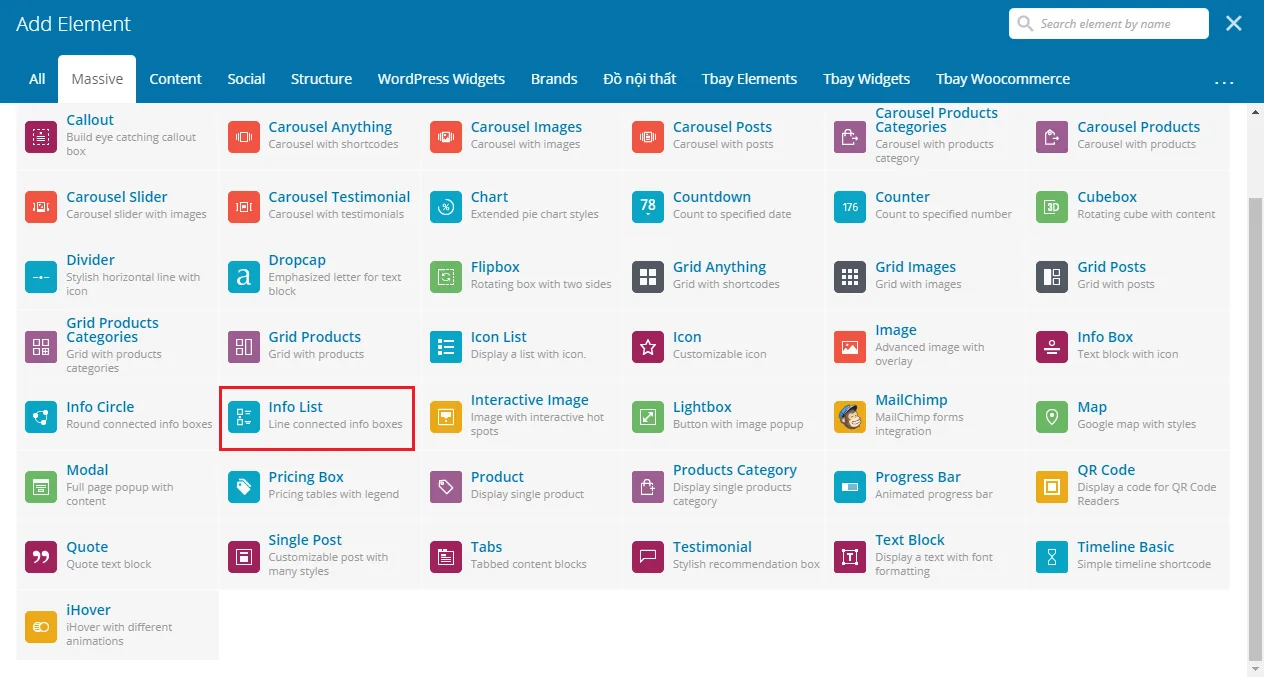Click the Icon List icon
This screenshot has width=1264, height=677.
click(x=445, y=347)
